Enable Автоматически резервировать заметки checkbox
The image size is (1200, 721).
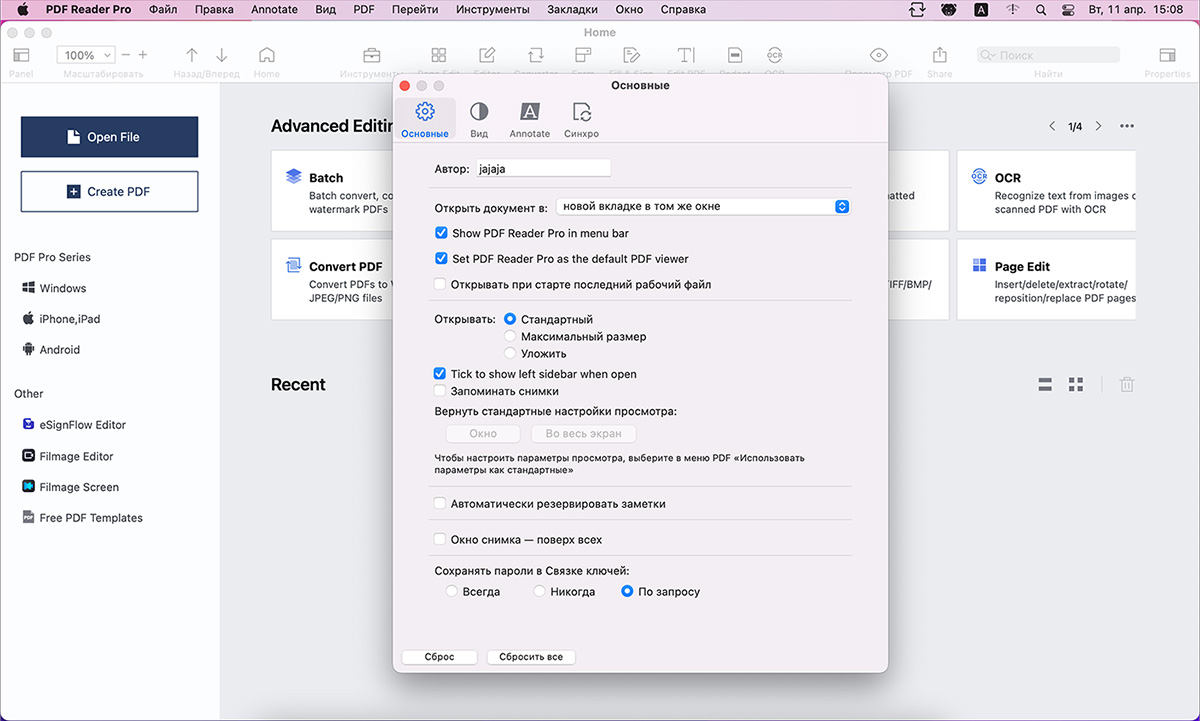coord(440,504)
